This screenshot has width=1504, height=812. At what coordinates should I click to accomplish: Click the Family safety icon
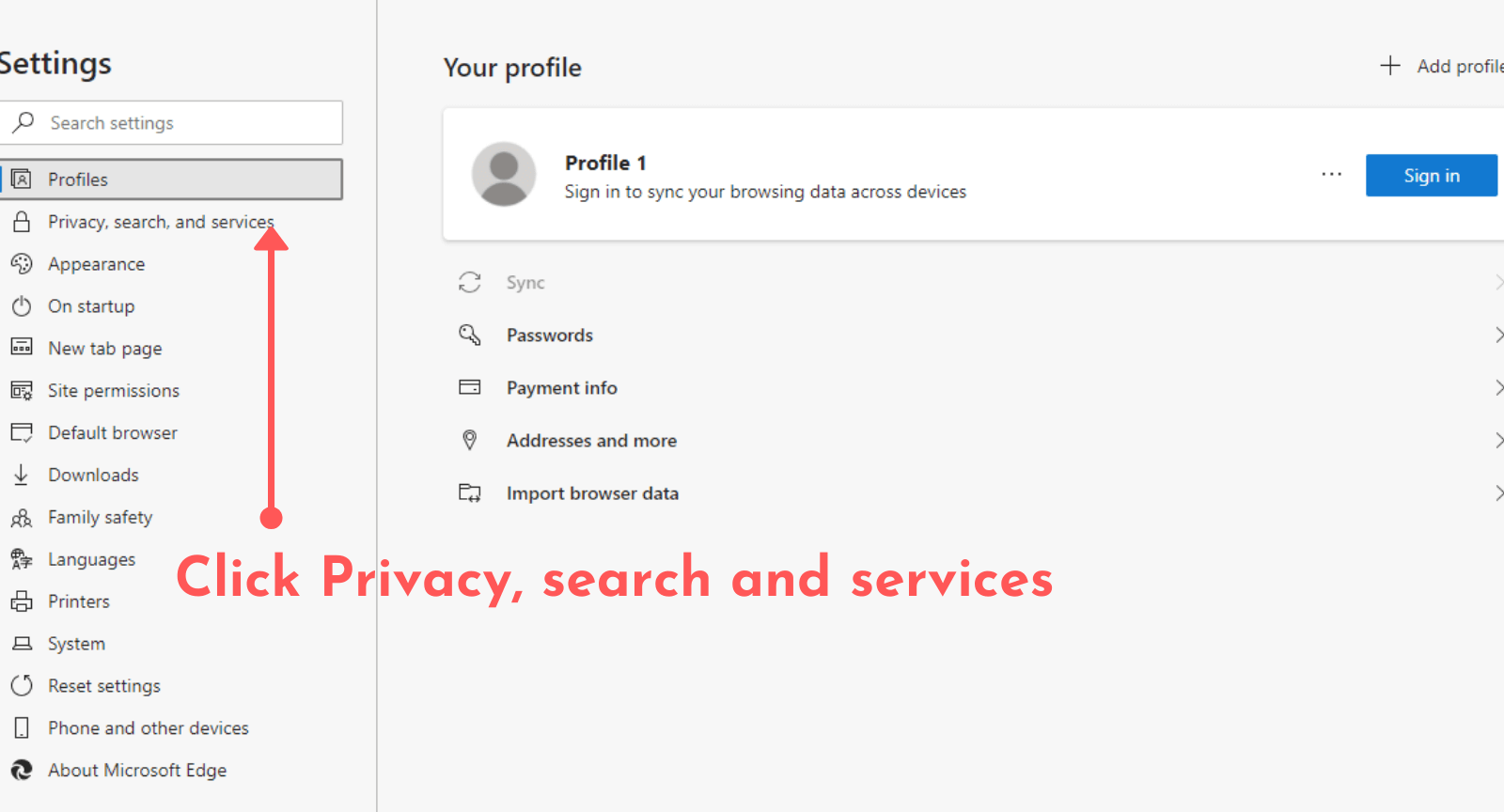[22, 518]
